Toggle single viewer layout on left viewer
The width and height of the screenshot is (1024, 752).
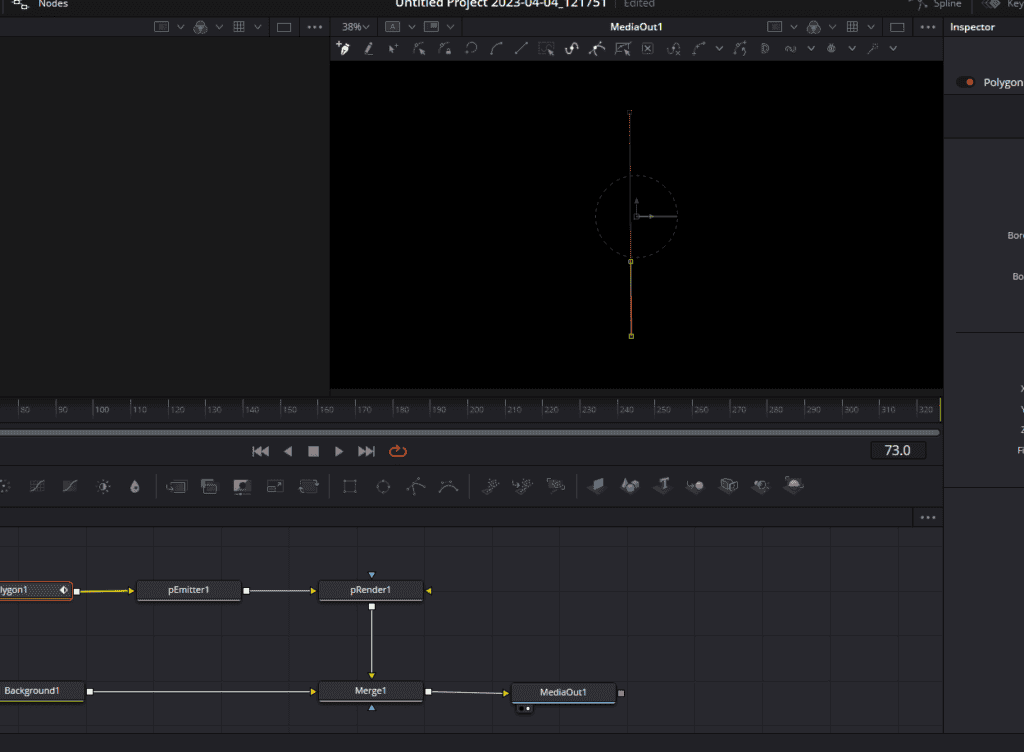tap(284, 27)
